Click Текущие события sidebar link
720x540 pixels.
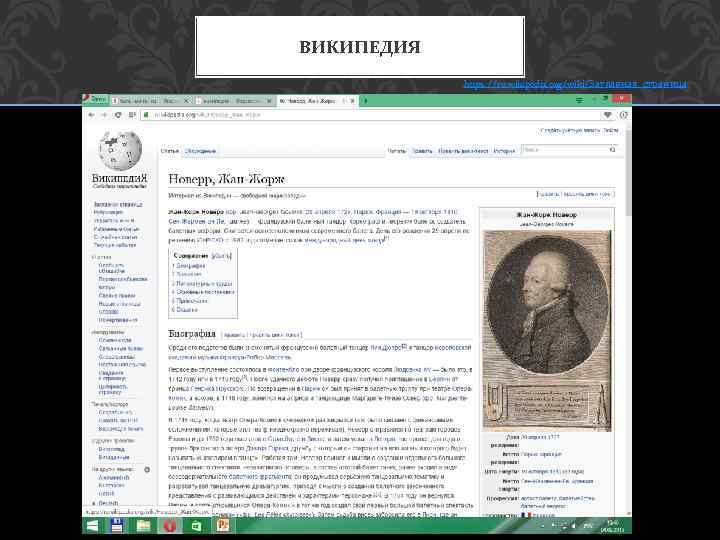115,245
